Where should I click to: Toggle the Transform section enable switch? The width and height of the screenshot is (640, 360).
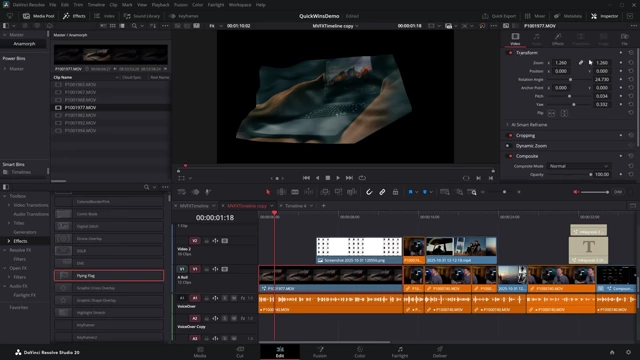tap(510, 53)
